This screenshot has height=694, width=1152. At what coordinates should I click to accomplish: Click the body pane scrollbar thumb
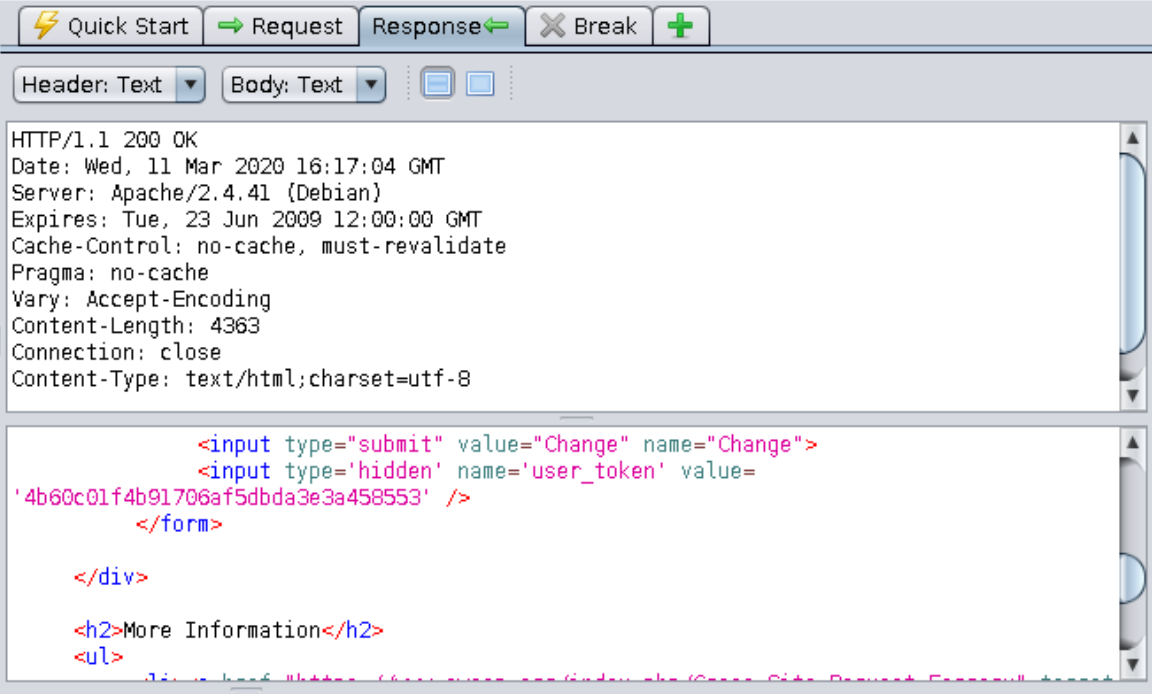click(x=1132, y=578)
